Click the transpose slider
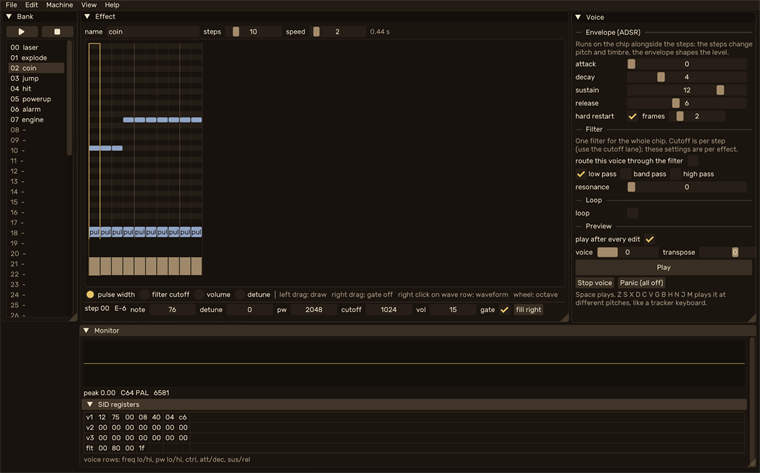 click(726, 252)
